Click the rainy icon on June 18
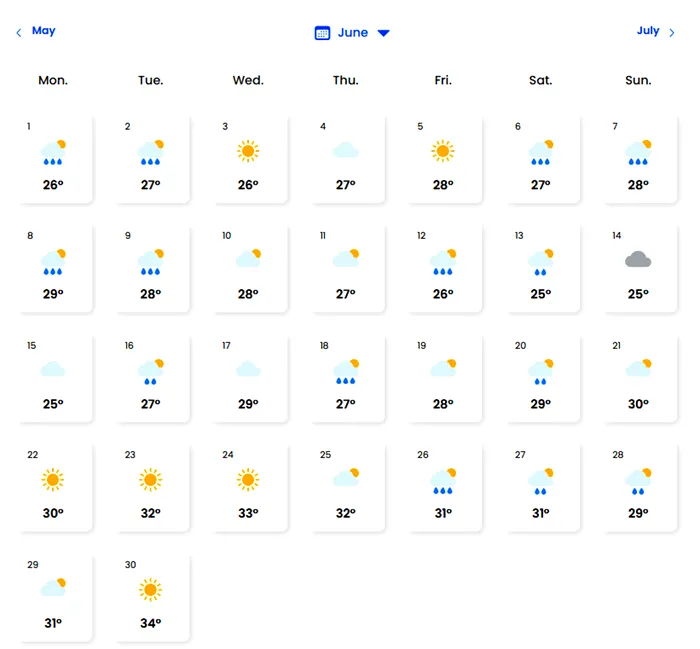The width and height of the screenshot is (700, 649). (x=346, y=372)
